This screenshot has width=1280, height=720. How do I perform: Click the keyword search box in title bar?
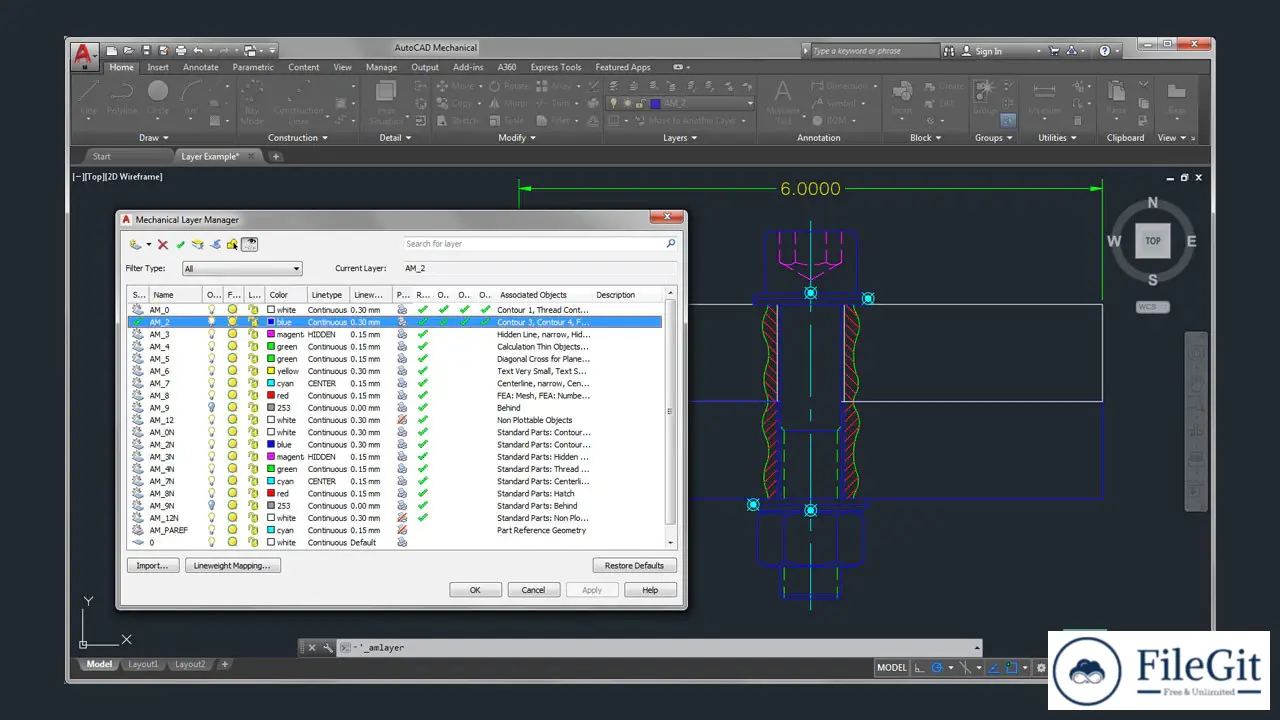(x=874, y=51)
